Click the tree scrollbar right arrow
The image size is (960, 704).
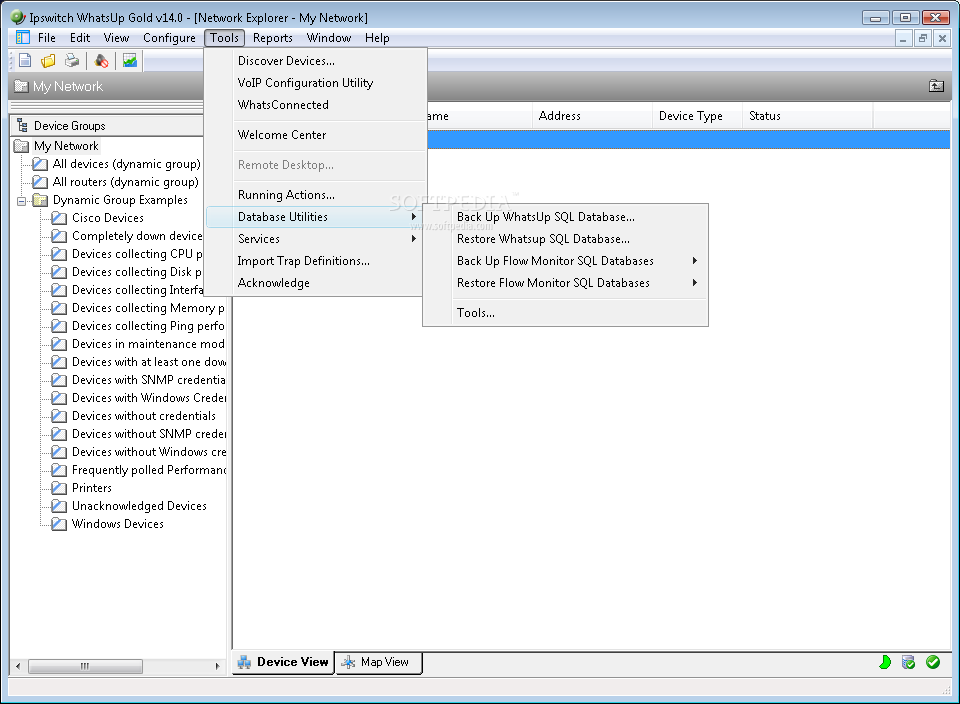(217, 666)
